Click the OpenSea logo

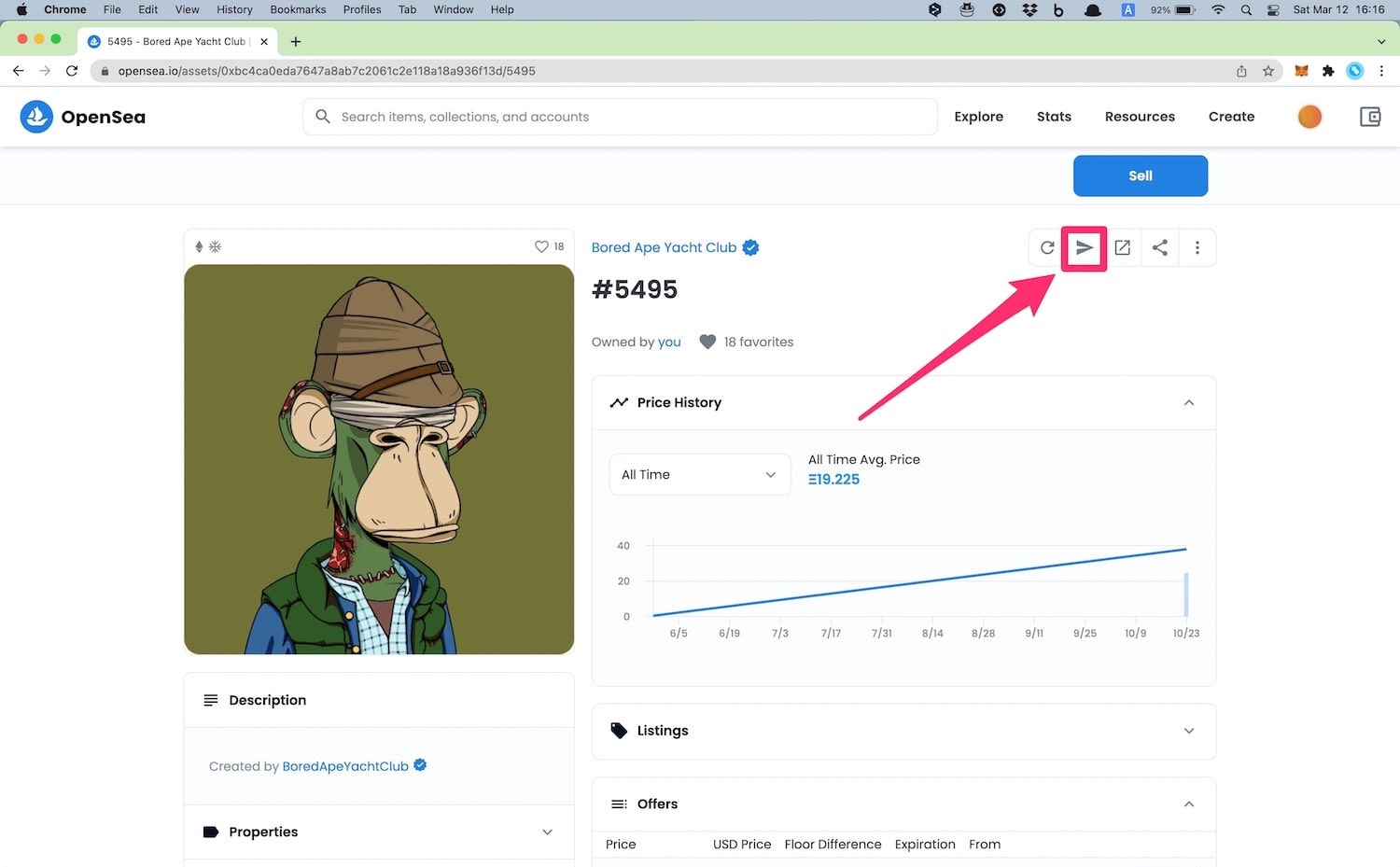point(83,117)
